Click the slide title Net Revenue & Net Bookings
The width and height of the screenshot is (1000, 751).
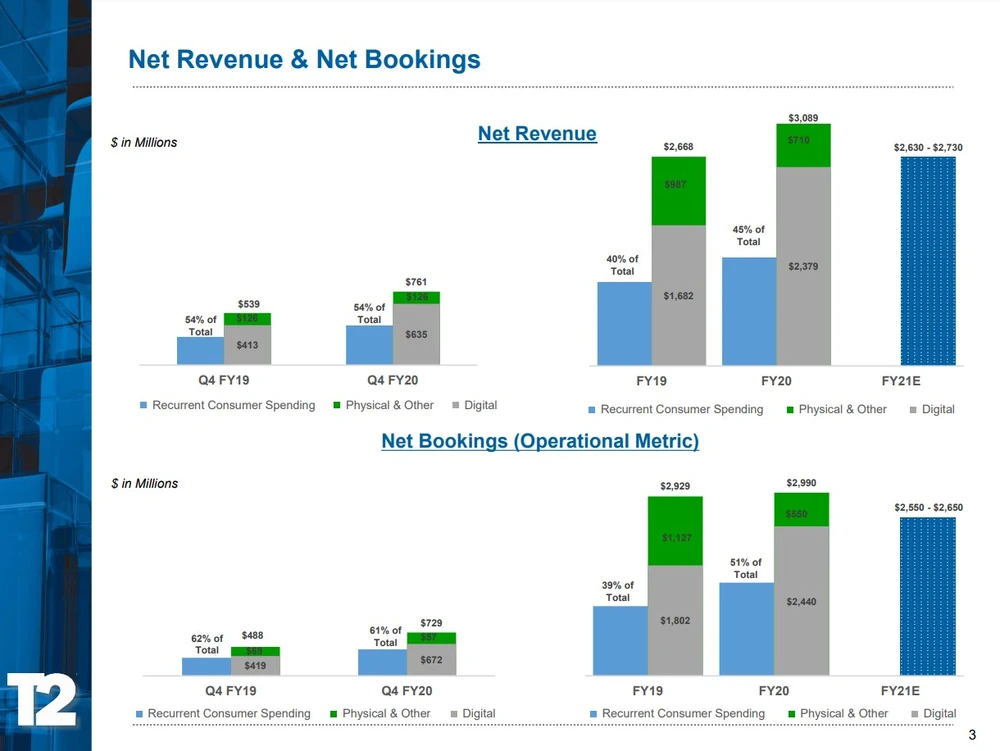(x=304, y=60)
